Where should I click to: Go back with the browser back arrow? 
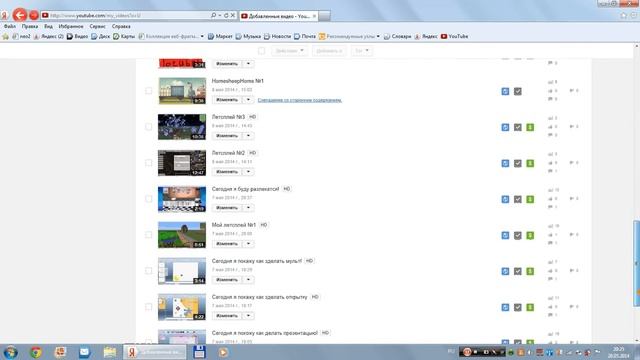[19, 15]
